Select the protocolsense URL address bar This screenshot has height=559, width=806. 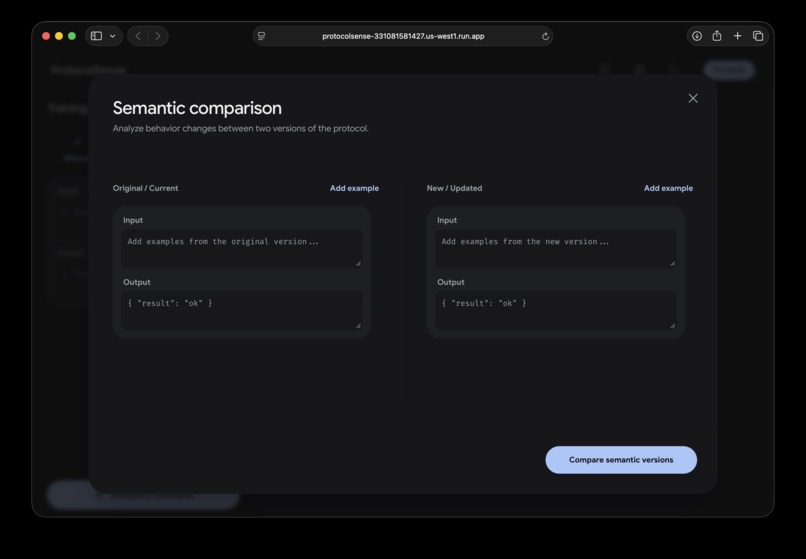403,36
